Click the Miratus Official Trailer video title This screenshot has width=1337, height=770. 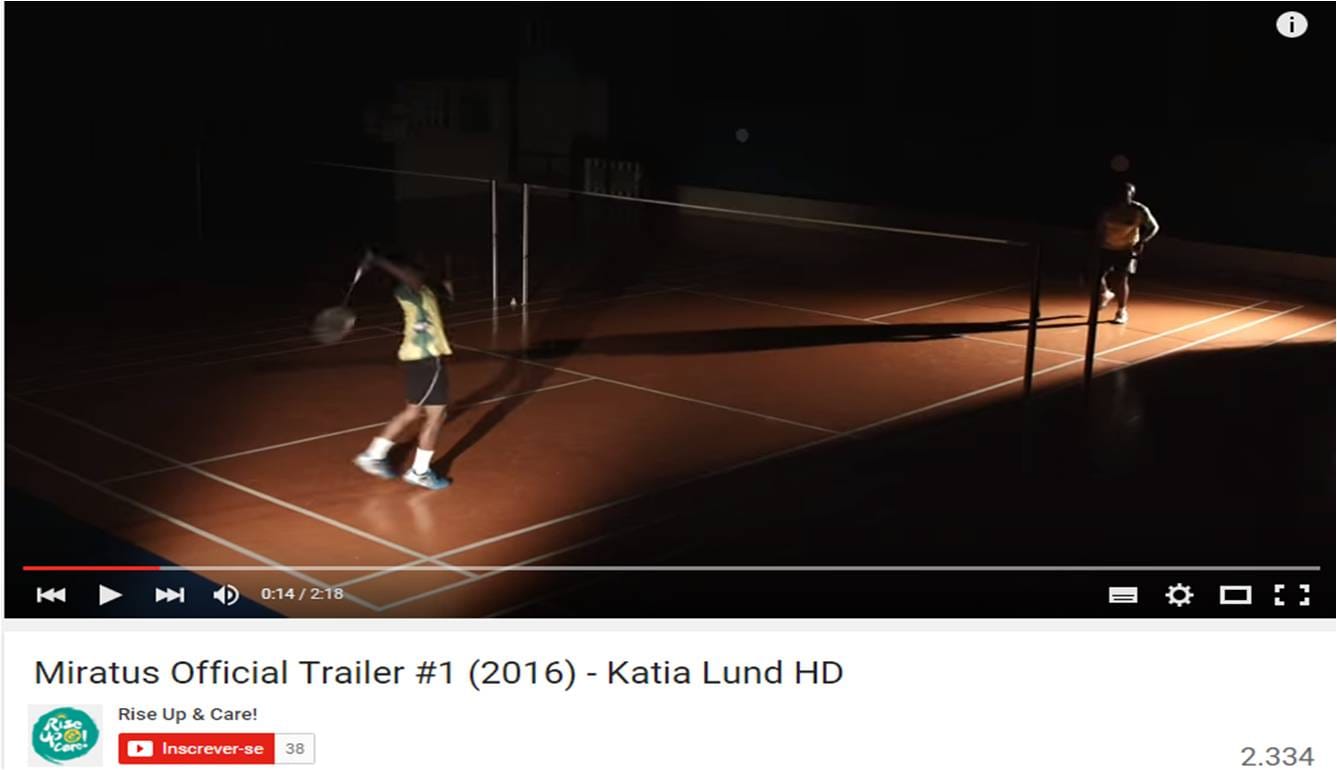point(439,672)
